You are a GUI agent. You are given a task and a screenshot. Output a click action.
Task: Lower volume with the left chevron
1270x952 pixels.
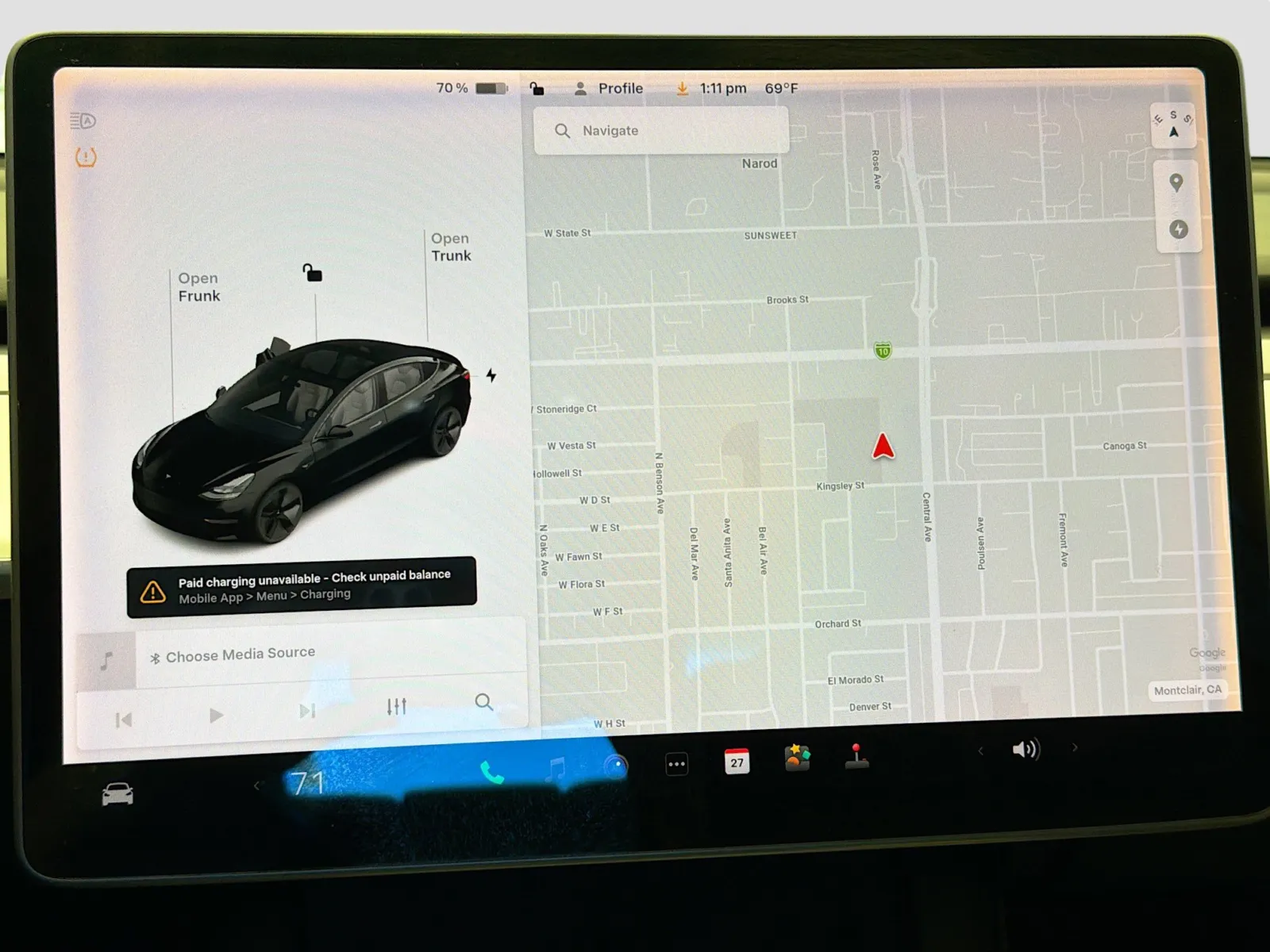pos(981,750)
